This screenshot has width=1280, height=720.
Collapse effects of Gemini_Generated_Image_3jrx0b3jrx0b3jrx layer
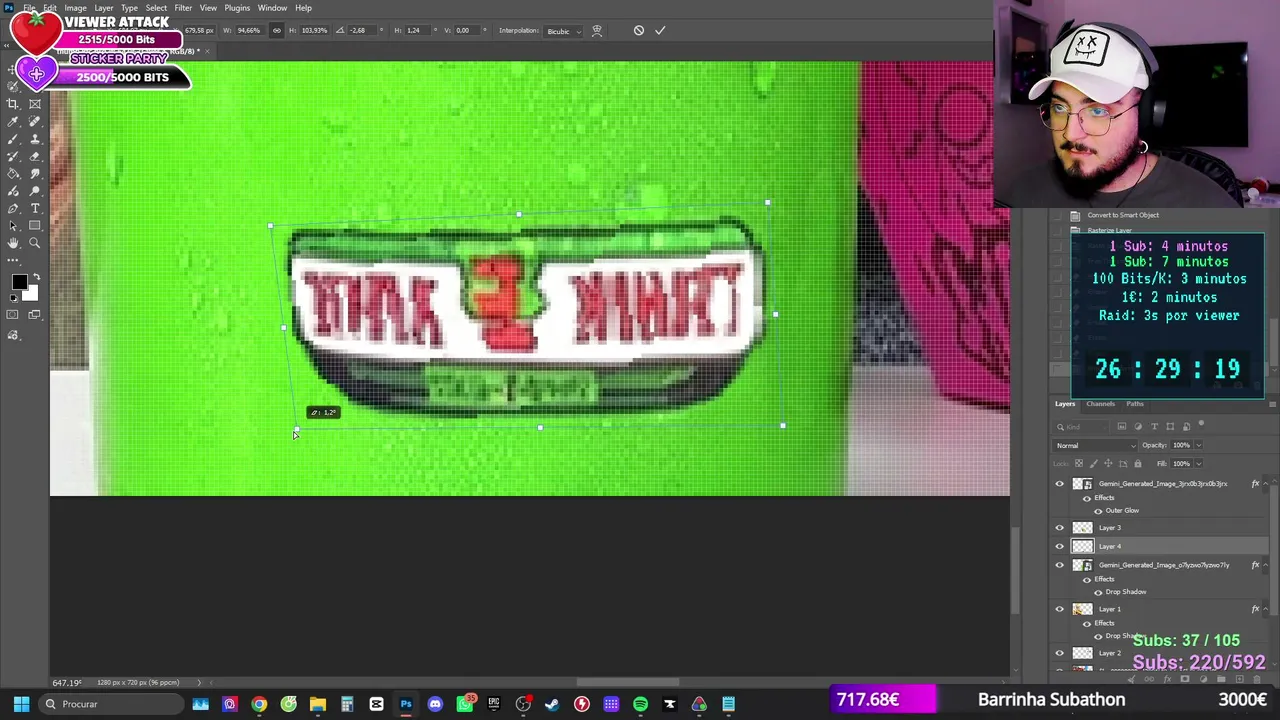(1265, 484)
